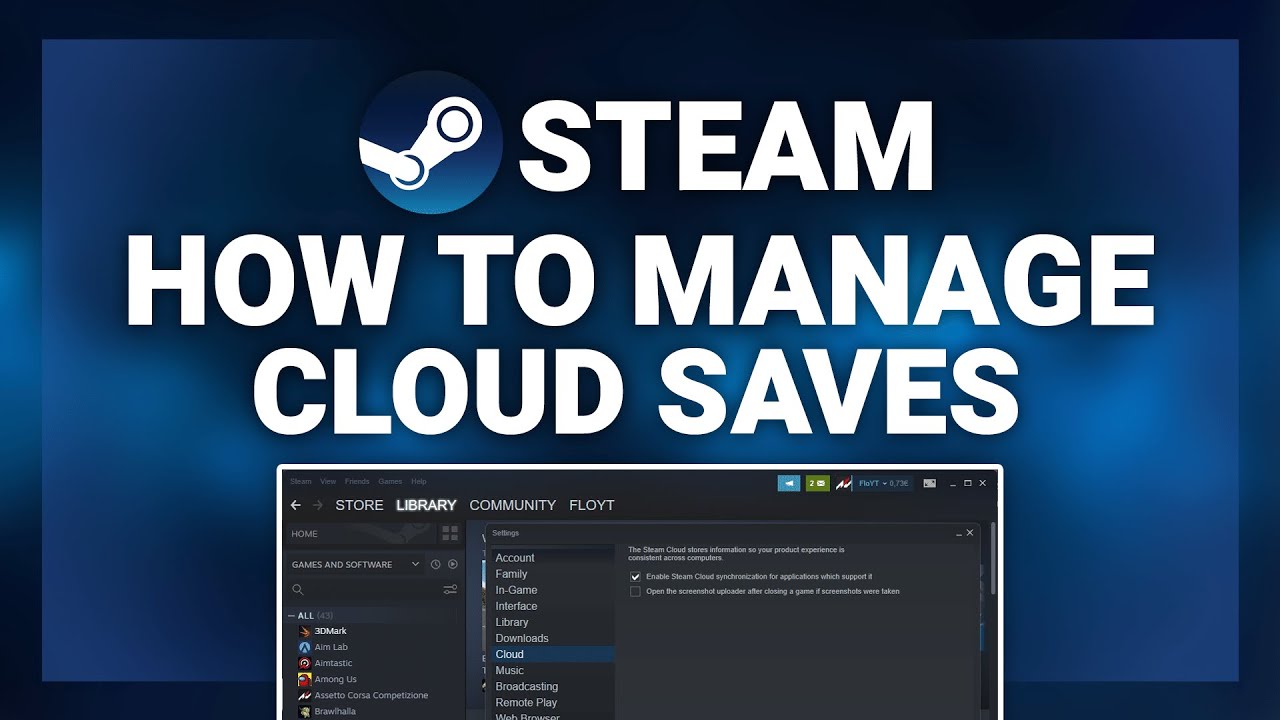Select Library settings category

click(x=551, y=622)
